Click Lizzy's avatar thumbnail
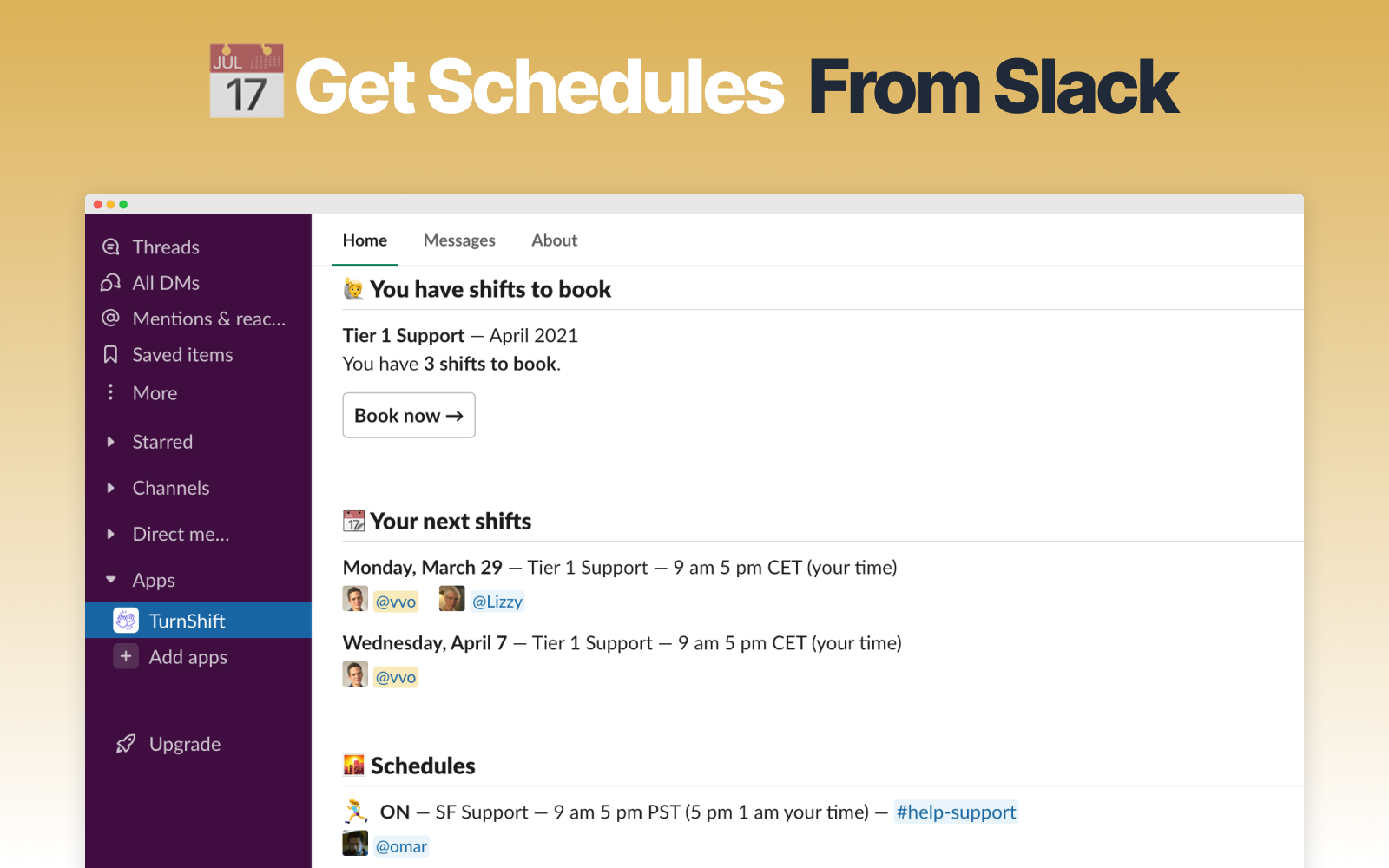 (x=451, y=599)
